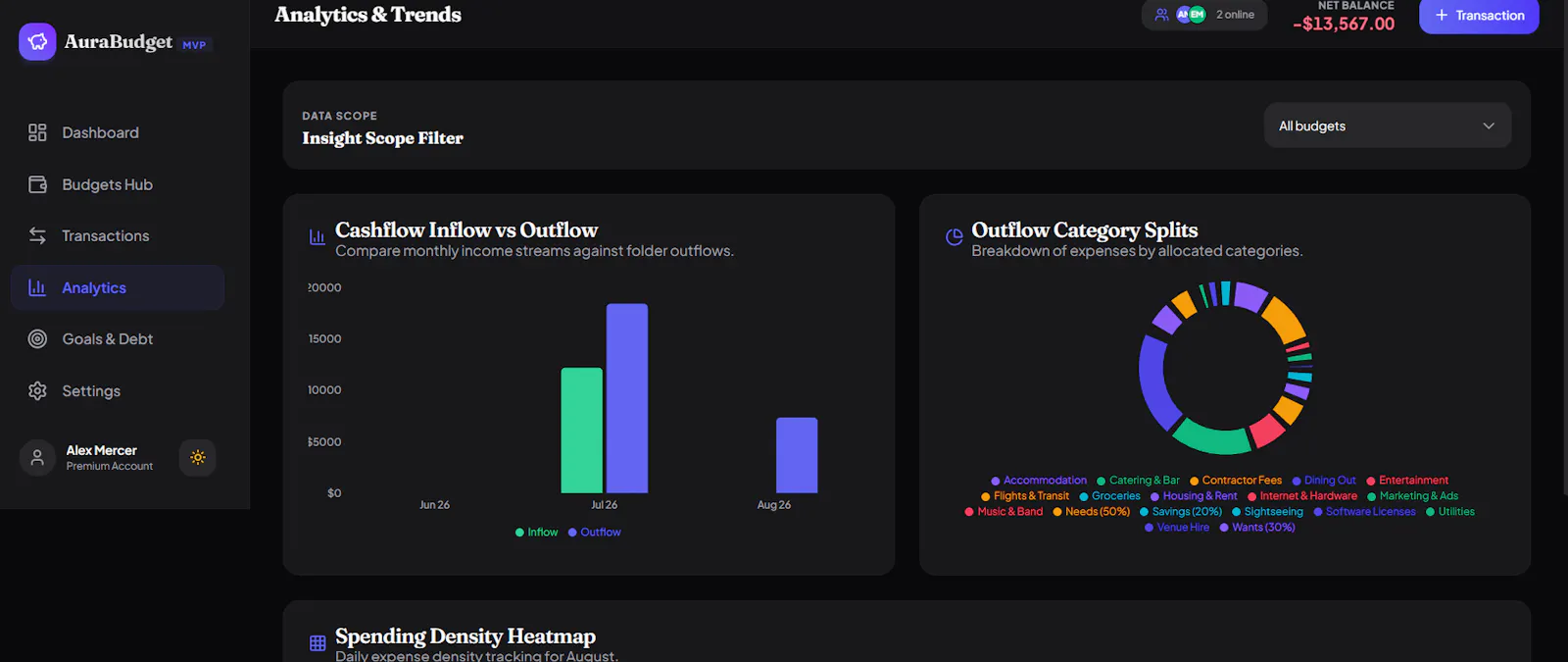Click the Analytics bar chart sidebar icon
This screenshot has height=662, width=1568.
tap(37, 287)
